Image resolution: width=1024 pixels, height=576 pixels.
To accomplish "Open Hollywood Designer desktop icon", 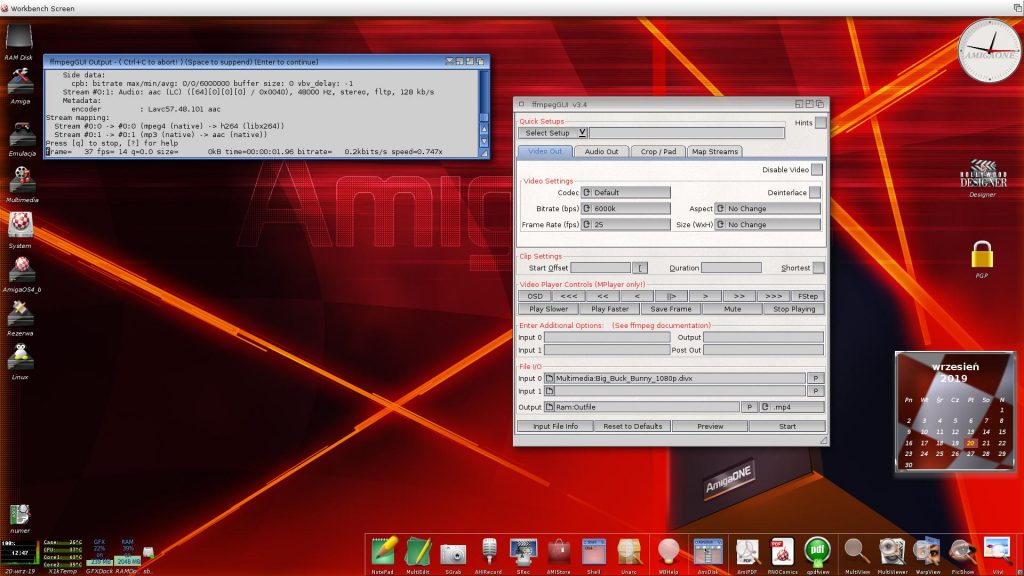I will [983, 174].
